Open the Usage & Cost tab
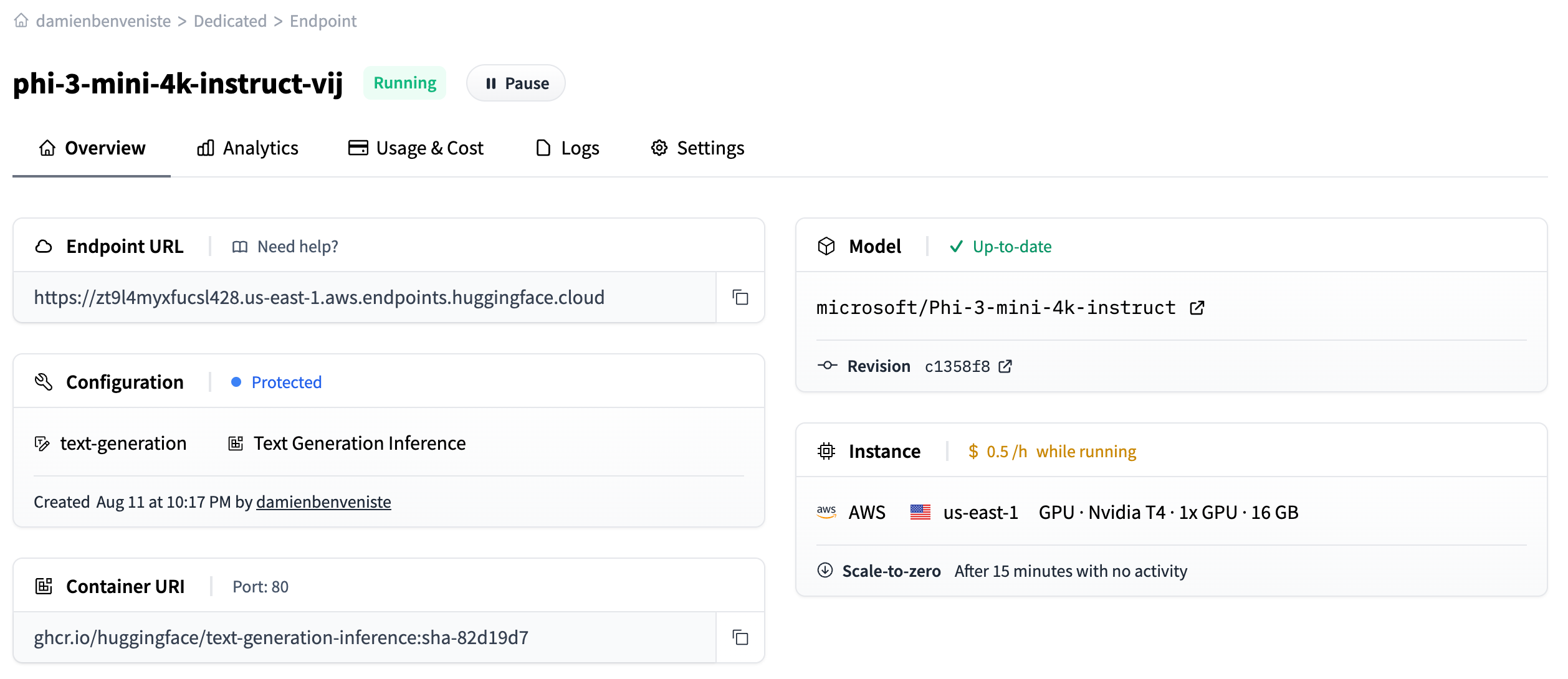This screenshot has width=1568, height=679. (x=415, y=148)
